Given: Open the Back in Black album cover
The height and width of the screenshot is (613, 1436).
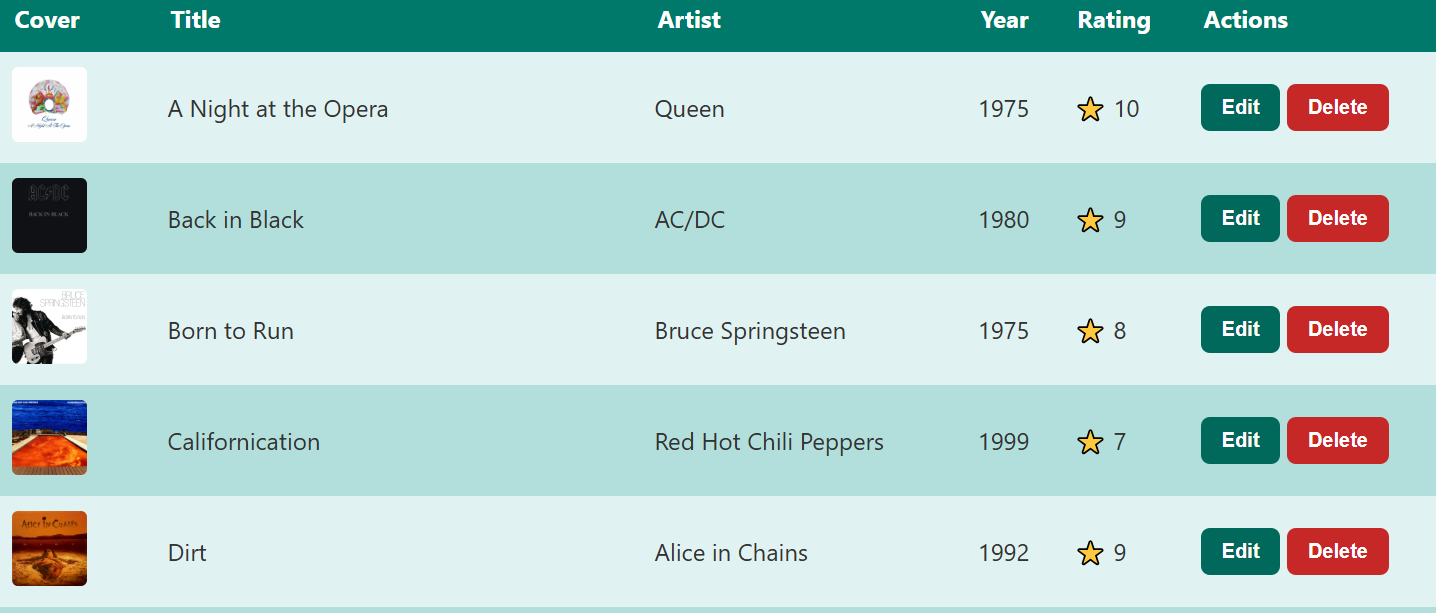Looking at the screenshot, I should (49, 216).
